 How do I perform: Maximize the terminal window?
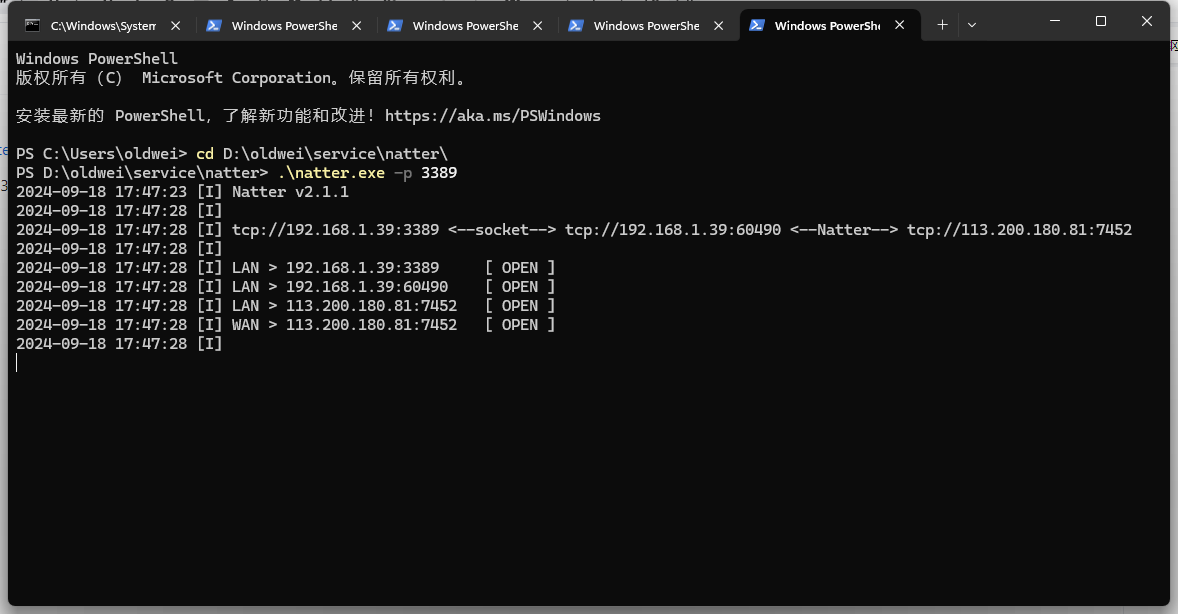click(x=1101, y=21)
